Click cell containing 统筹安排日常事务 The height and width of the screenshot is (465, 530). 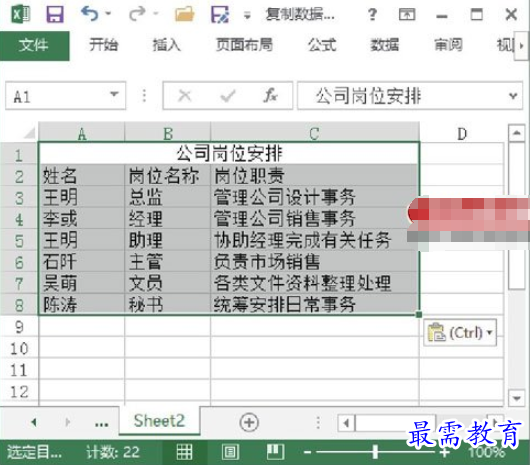click(315, 304)
